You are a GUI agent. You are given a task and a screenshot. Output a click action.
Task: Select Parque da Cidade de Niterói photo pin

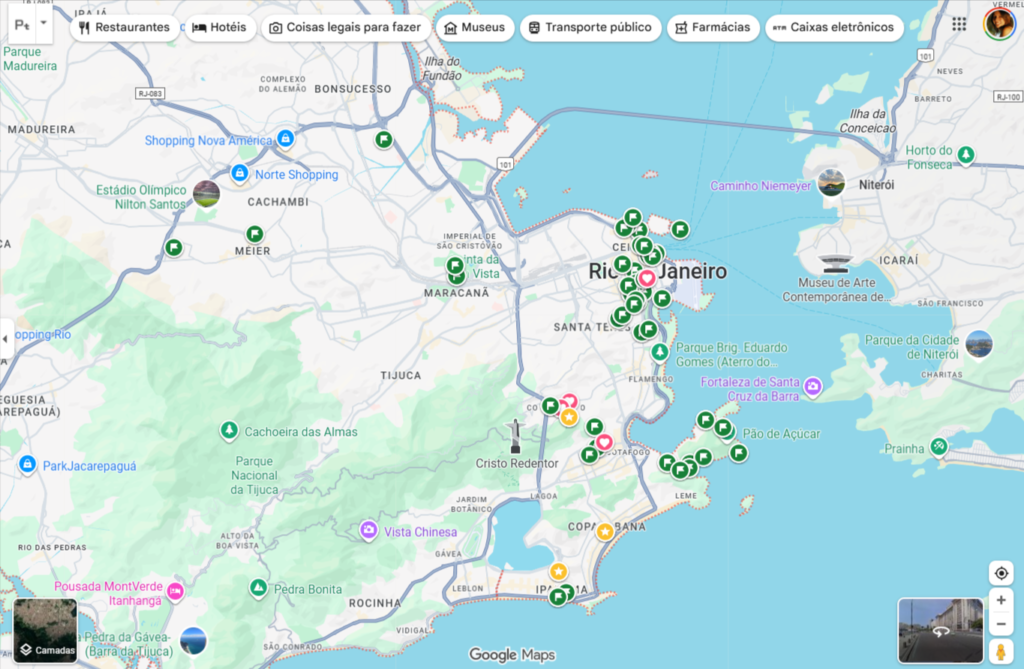(x=979, y=344)
